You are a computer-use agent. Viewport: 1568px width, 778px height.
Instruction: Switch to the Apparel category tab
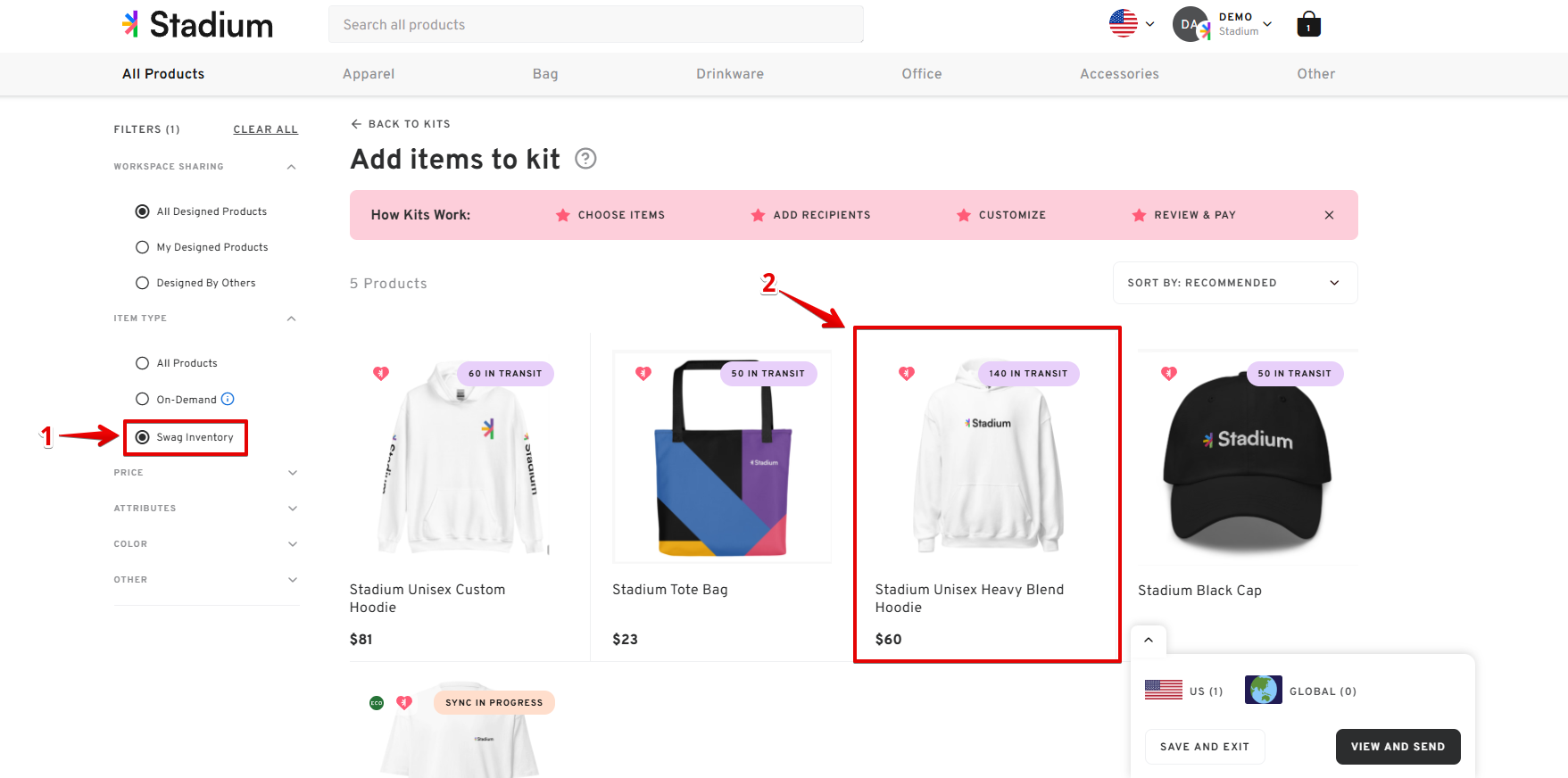pos(369,74)
